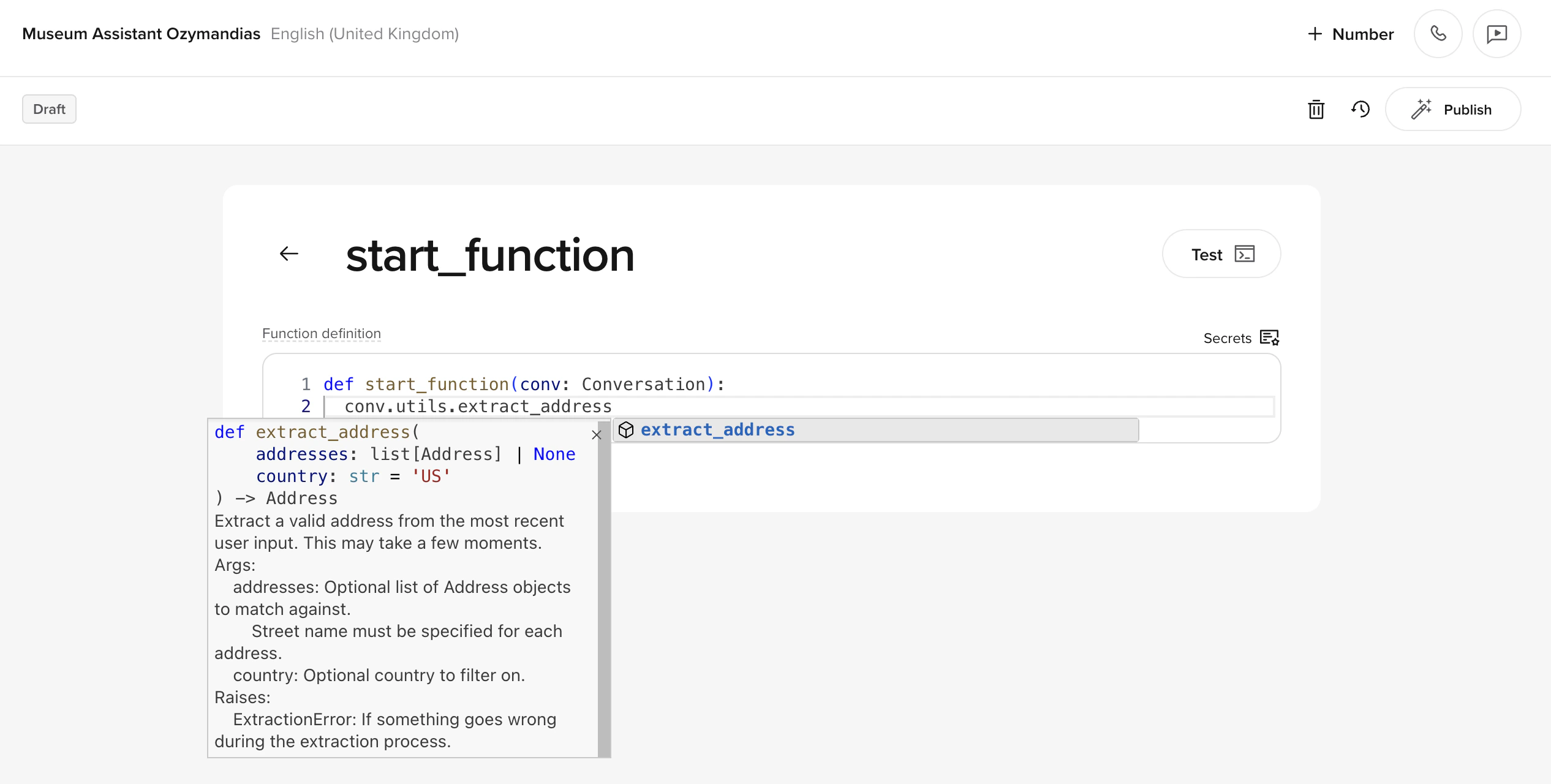Expand the Function definition label
This screenshot has height=784, width=1551.
[321, 333]
